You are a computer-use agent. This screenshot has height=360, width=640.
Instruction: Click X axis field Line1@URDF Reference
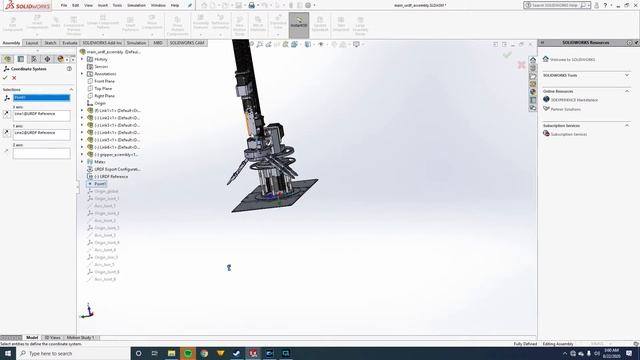(42, 116)
